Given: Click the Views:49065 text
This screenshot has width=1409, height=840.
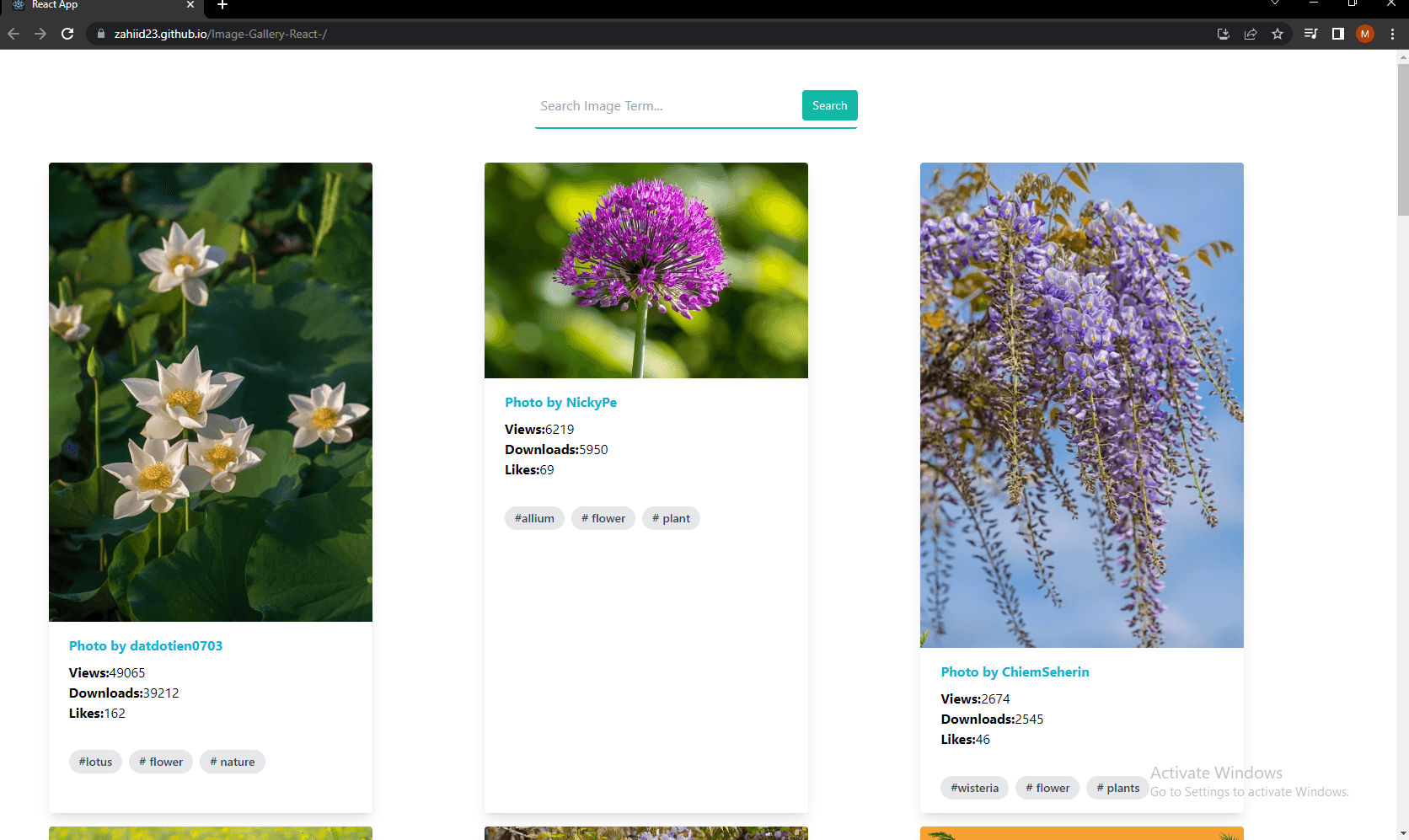Looking at the screenshot, I should 107,673.
